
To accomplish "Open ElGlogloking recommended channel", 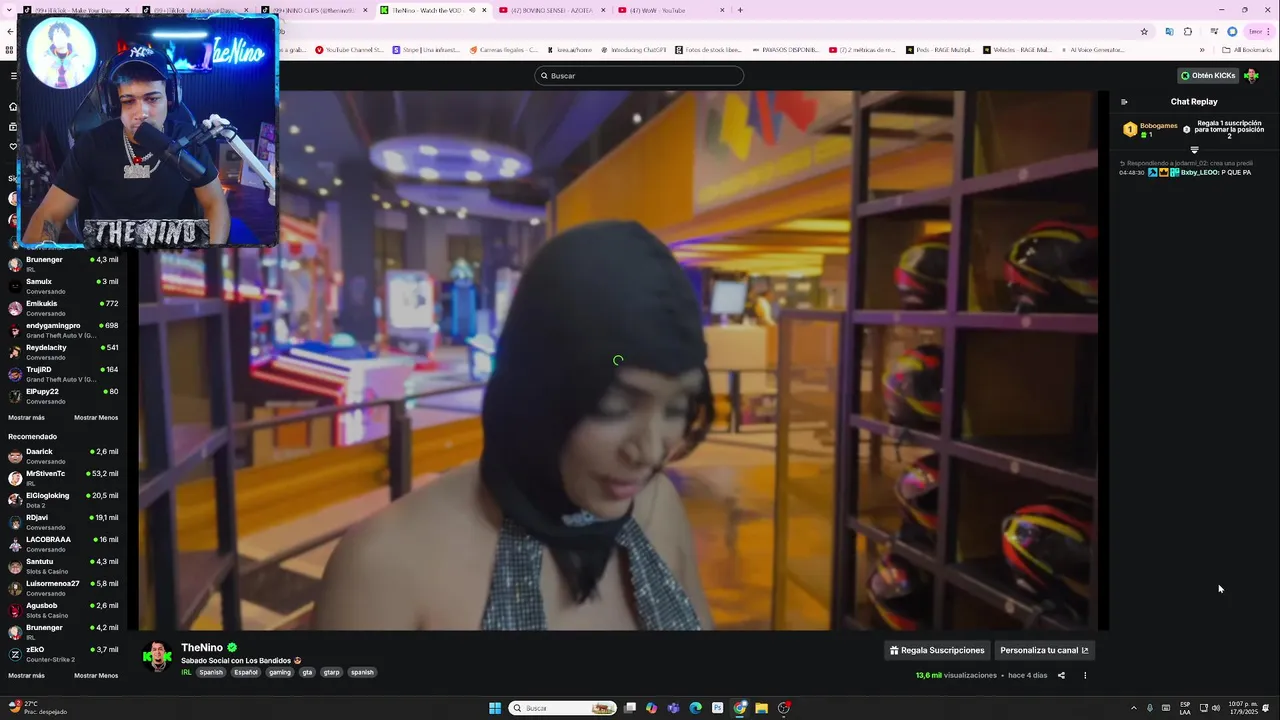I will (64, 500).
